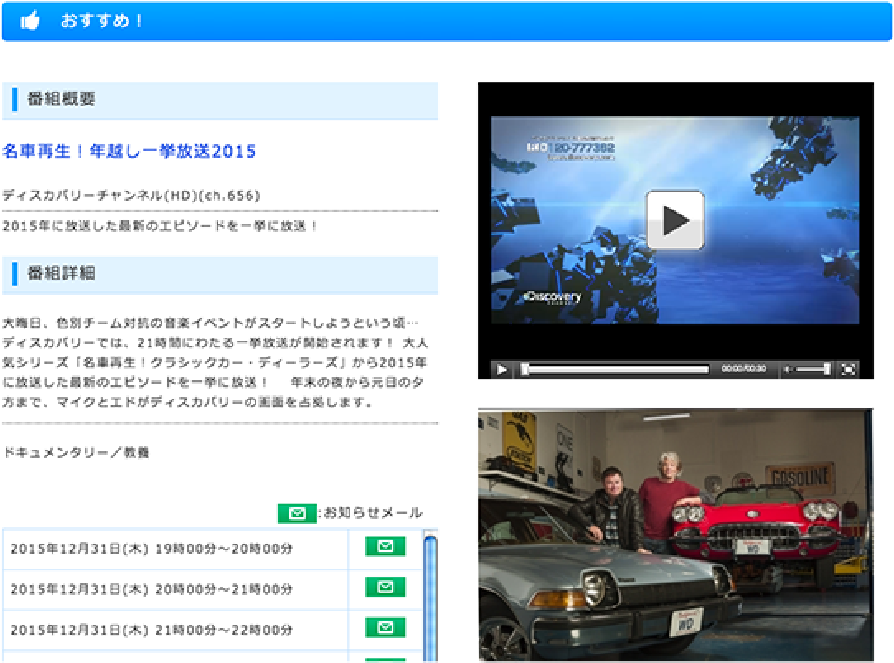Click the mail icon for 20時00分 broadcast

pyautogui.click(x=385, y=588)
